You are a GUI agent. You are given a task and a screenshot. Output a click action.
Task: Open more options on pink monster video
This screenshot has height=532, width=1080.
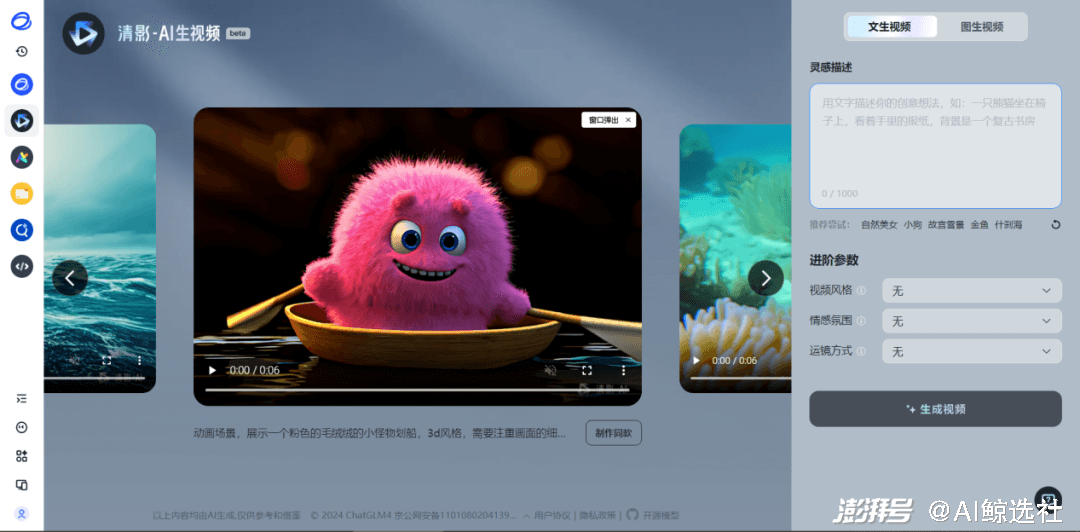point(623,370)
